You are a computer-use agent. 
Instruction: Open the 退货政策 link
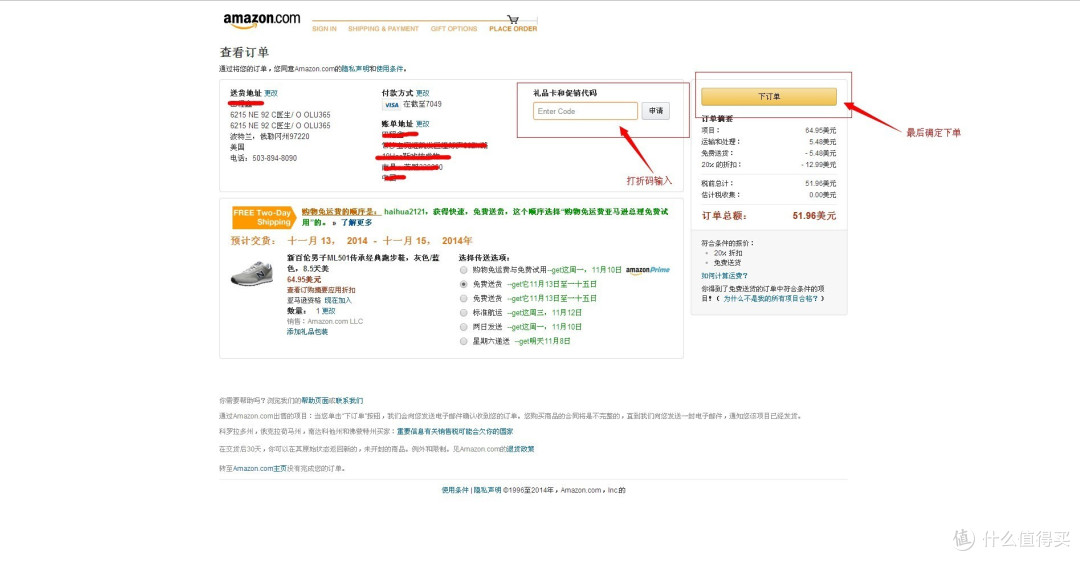[521, 449]
